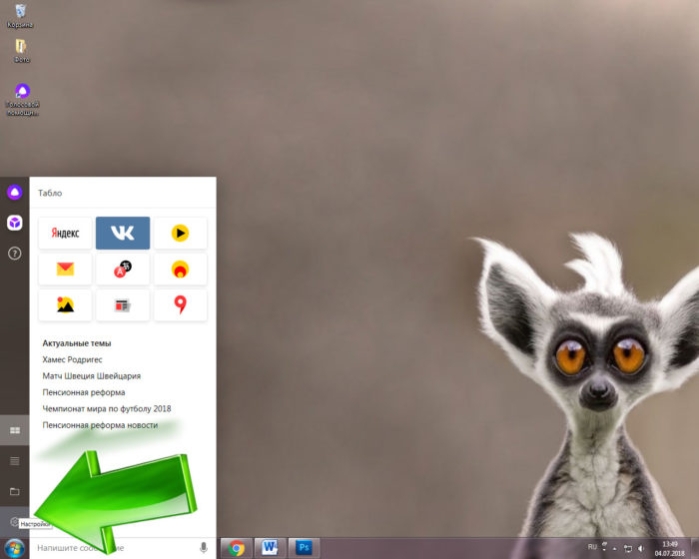Open Google Chrome from the taskbar
This screenshot has width=699, height=559.
coord(236,548)
